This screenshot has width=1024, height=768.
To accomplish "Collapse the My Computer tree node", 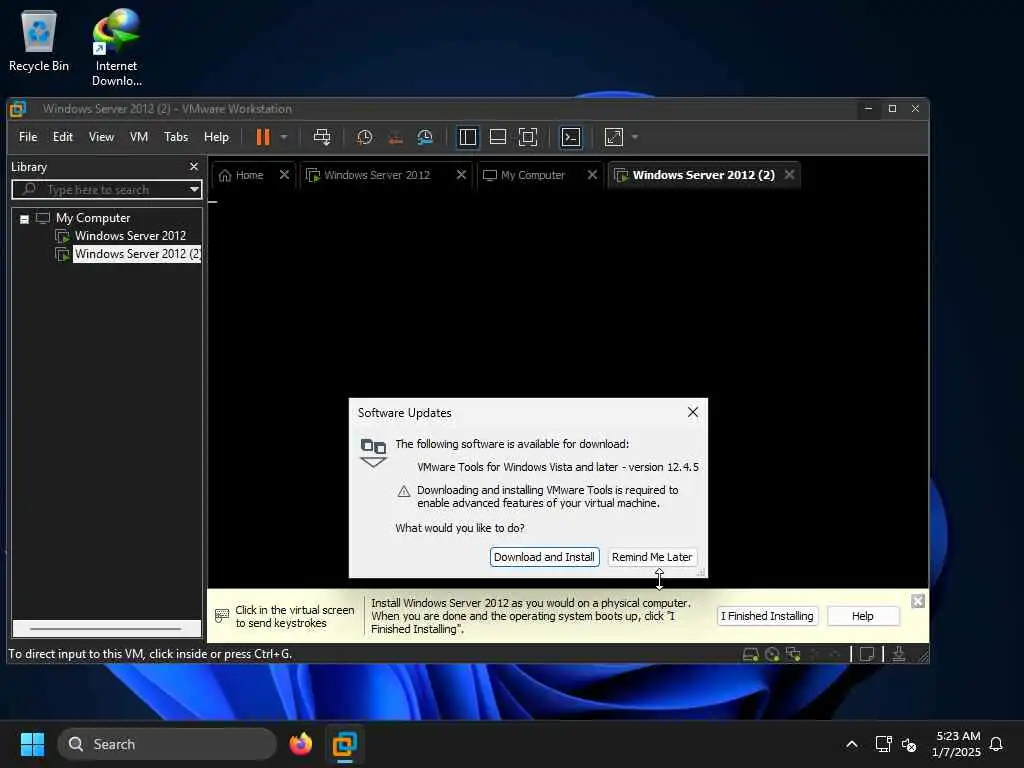I will pos(24,219).
